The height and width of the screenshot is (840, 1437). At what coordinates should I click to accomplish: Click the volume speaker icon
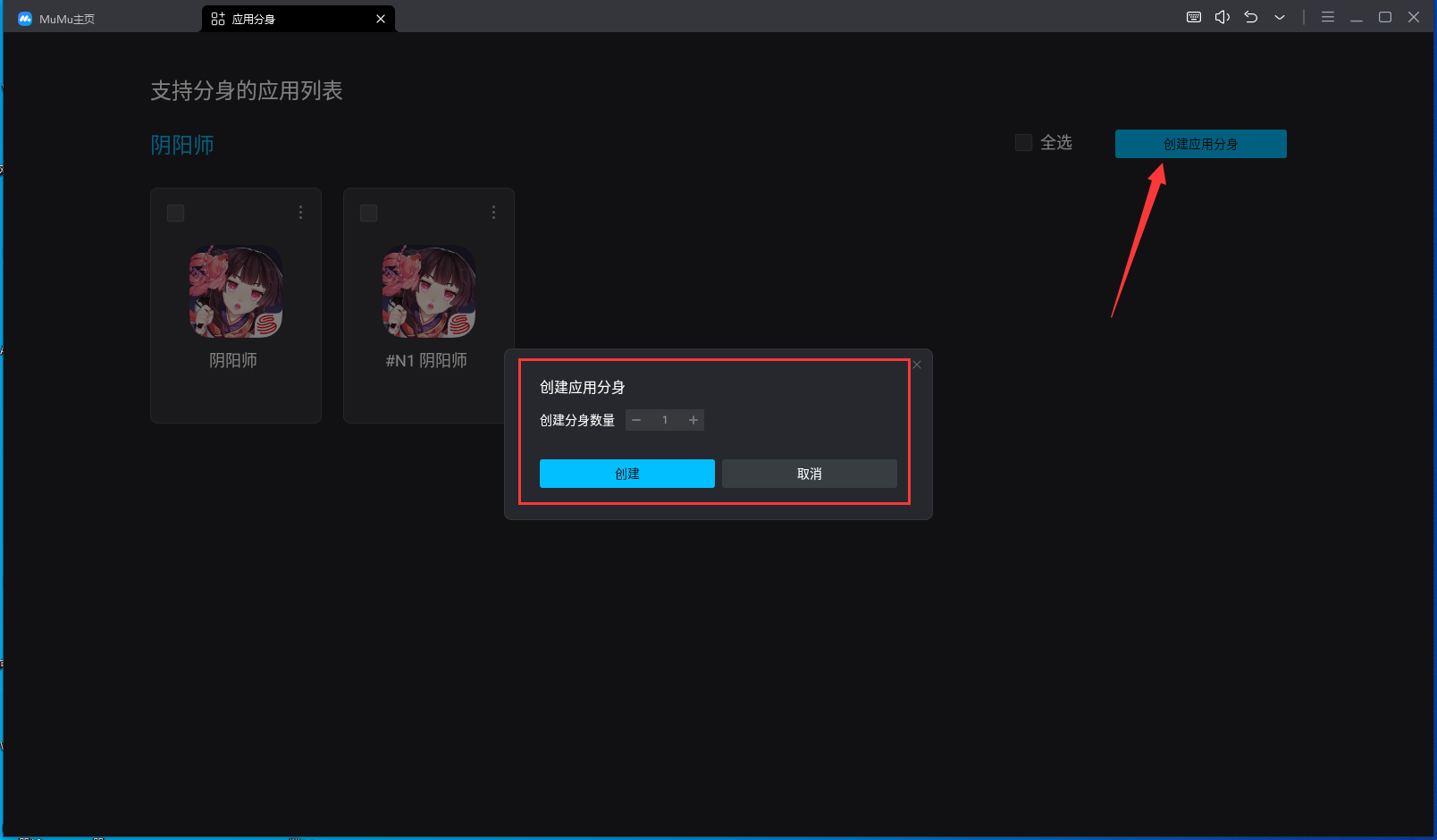tap(1223, 17)
